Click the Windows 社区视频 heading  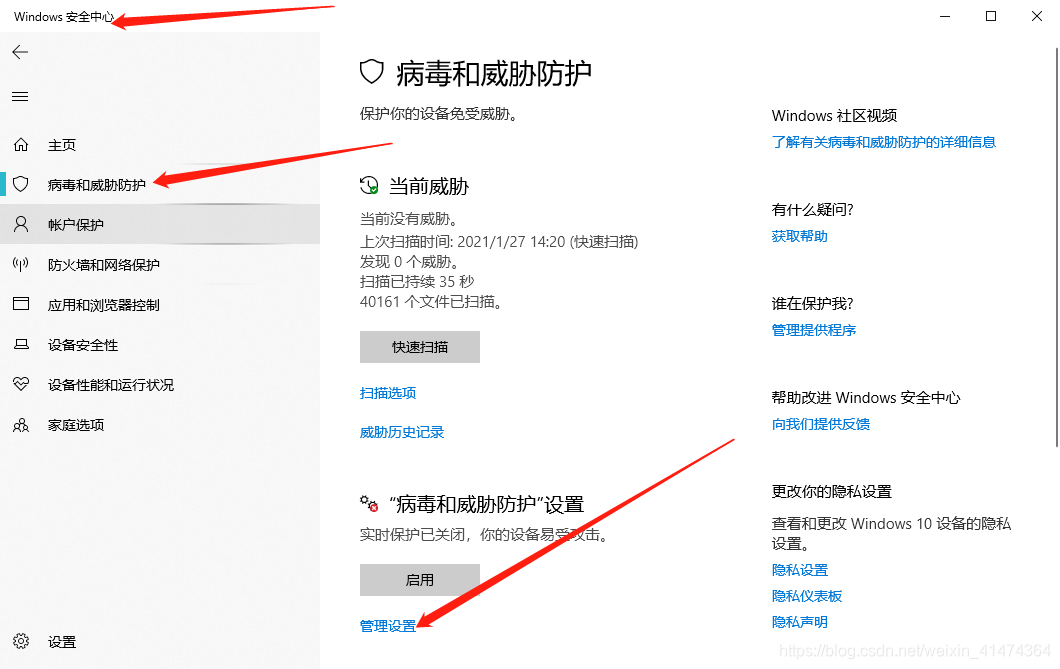834,116
